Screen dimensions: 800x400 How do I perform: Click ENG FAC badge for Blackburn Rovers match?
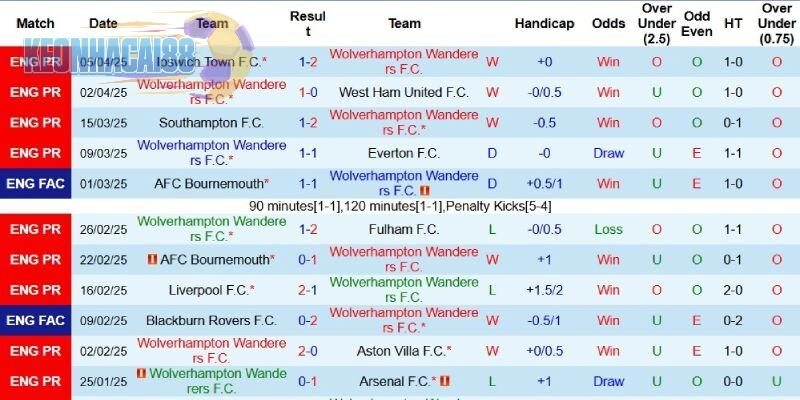coord(36,320)
